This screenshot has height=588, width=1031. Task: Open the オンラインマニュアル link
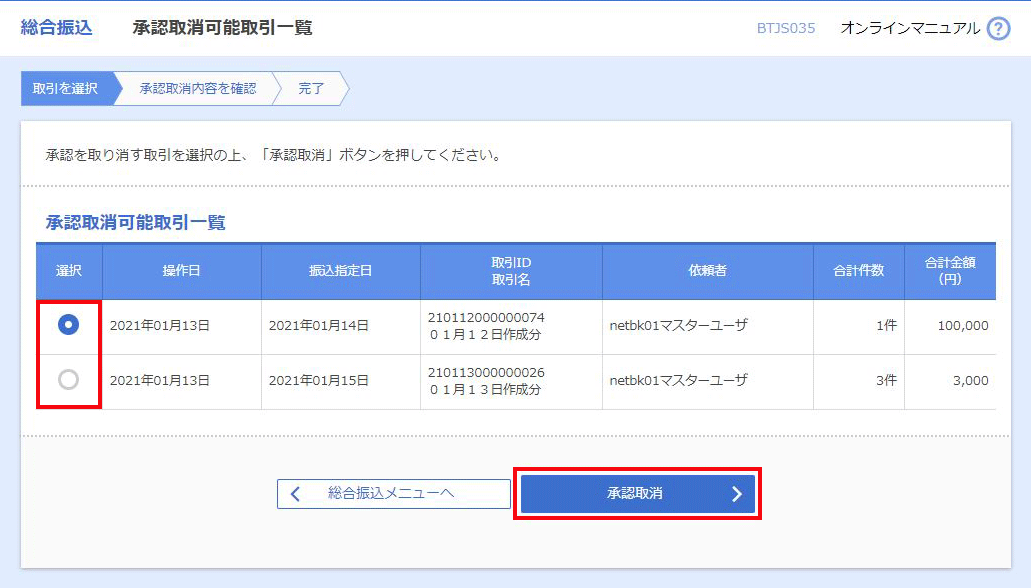coord(910,28)
